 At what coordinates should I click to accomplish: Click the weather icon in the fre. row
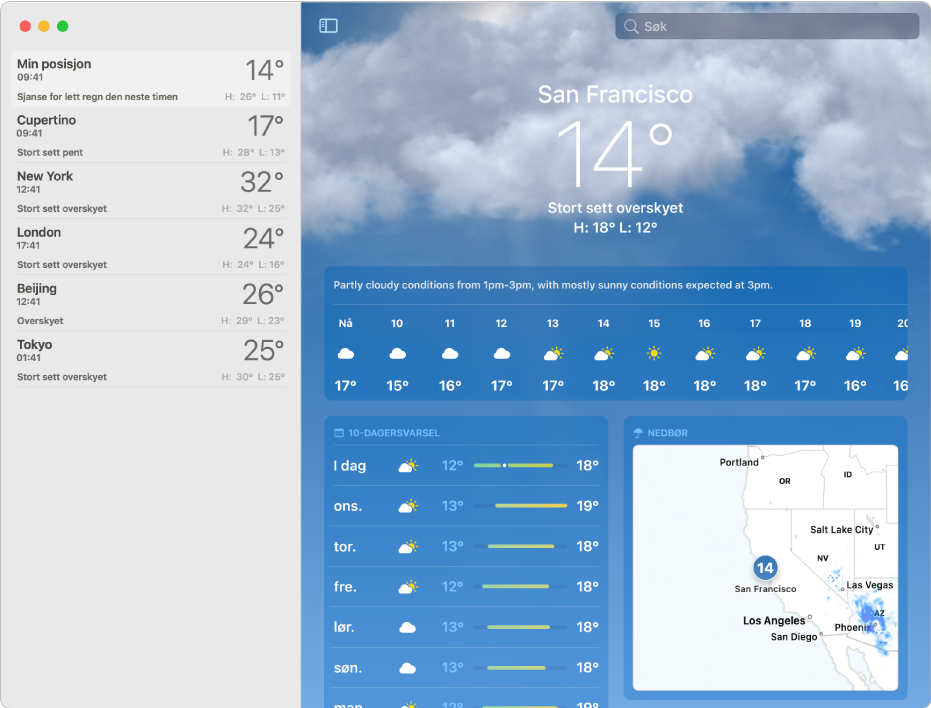pos(408,587)
